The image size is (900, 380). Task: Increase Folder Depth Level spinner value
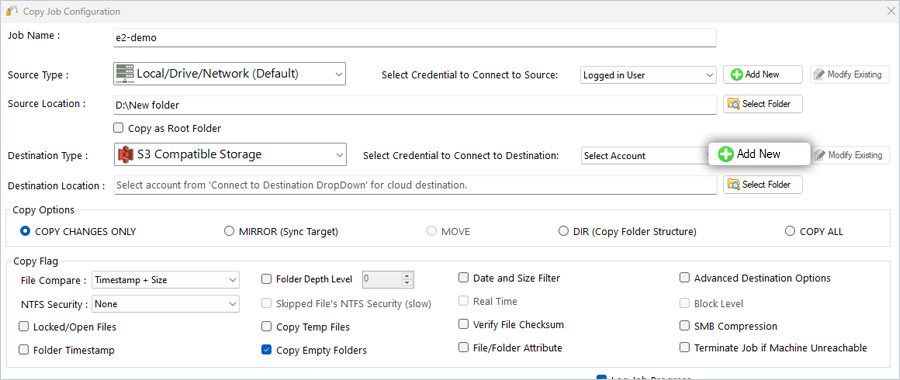coord(408,276)
